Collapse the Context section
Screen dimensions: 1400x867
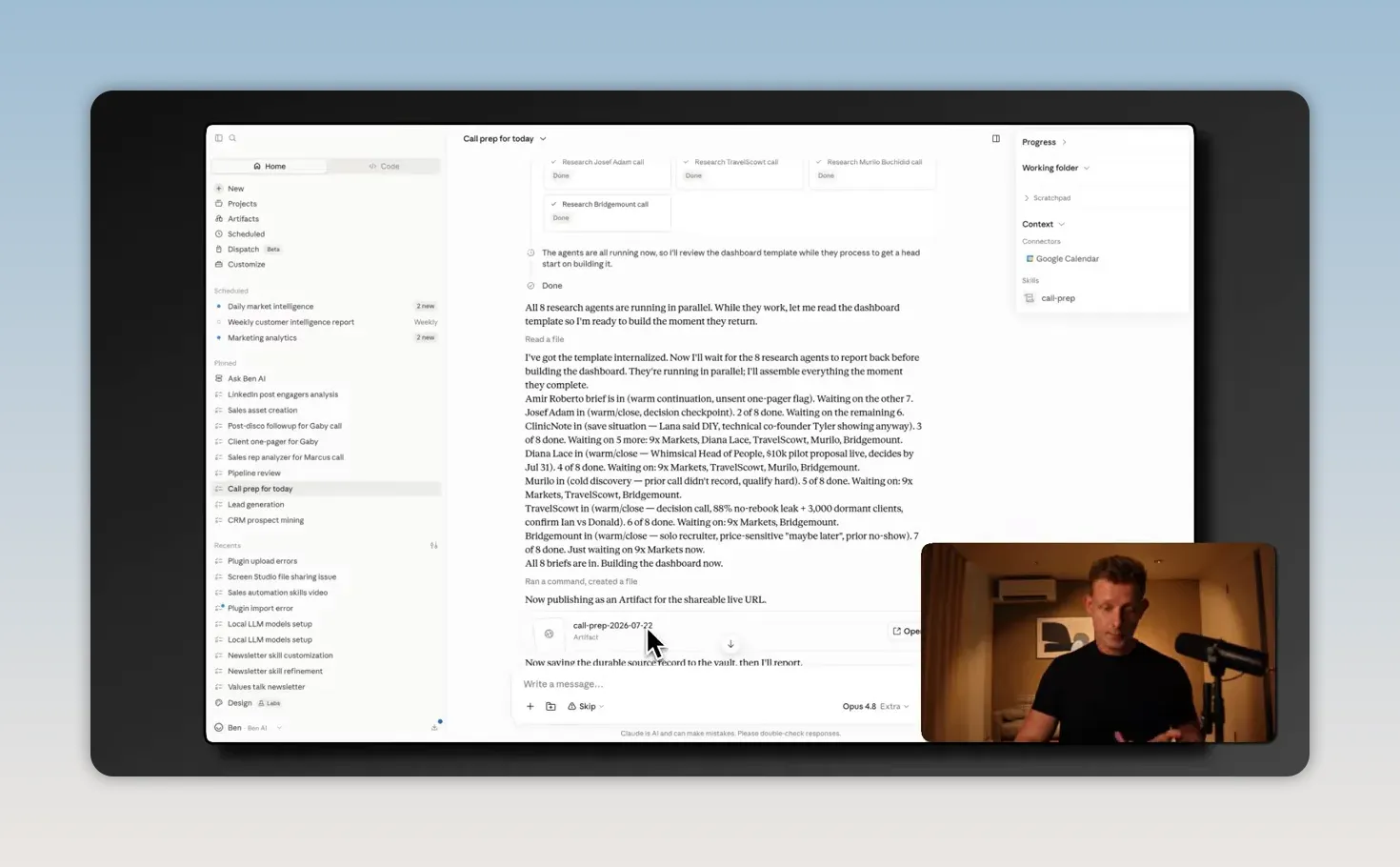(1043, 225)
